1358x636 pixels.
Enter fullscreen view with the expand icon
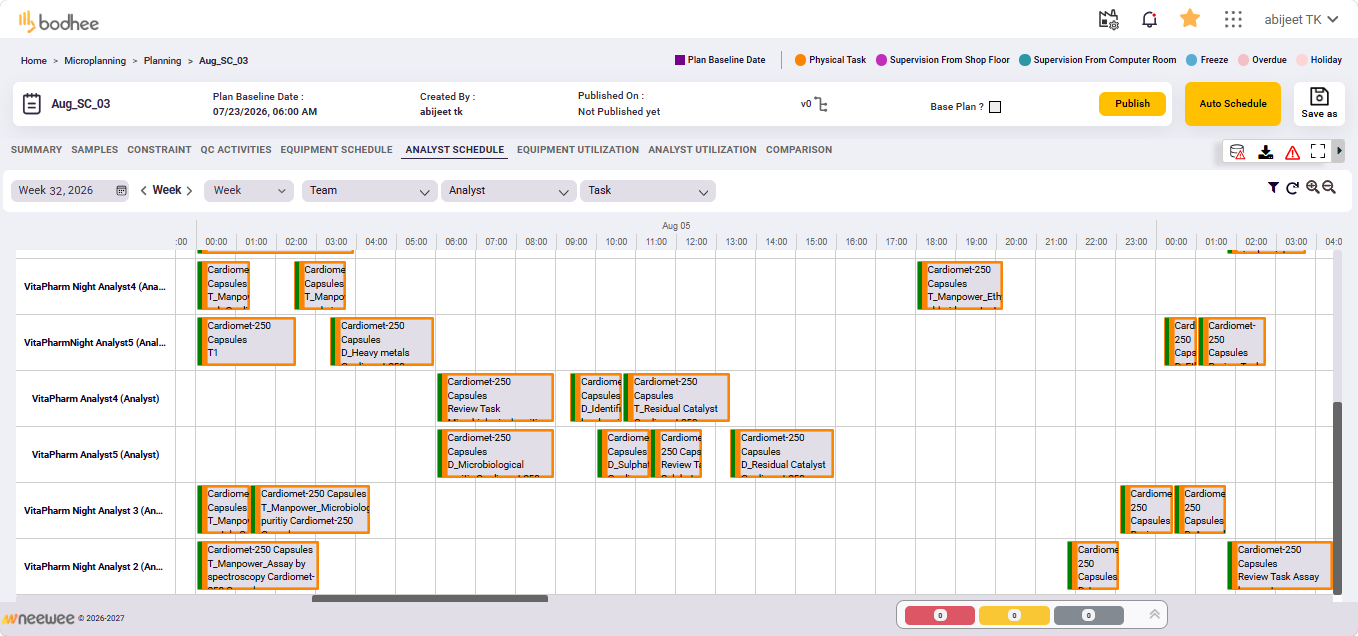1318,152
